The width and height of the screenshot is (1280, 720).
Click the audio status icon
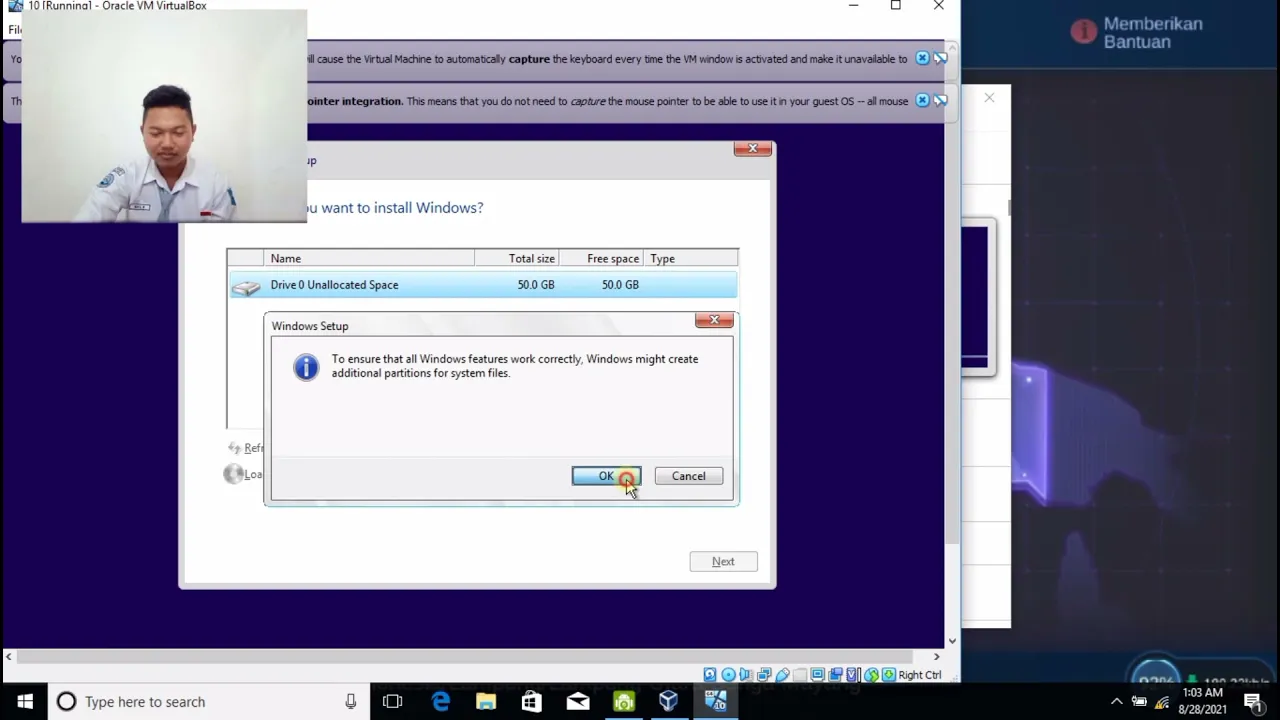(x=746, y=675)
